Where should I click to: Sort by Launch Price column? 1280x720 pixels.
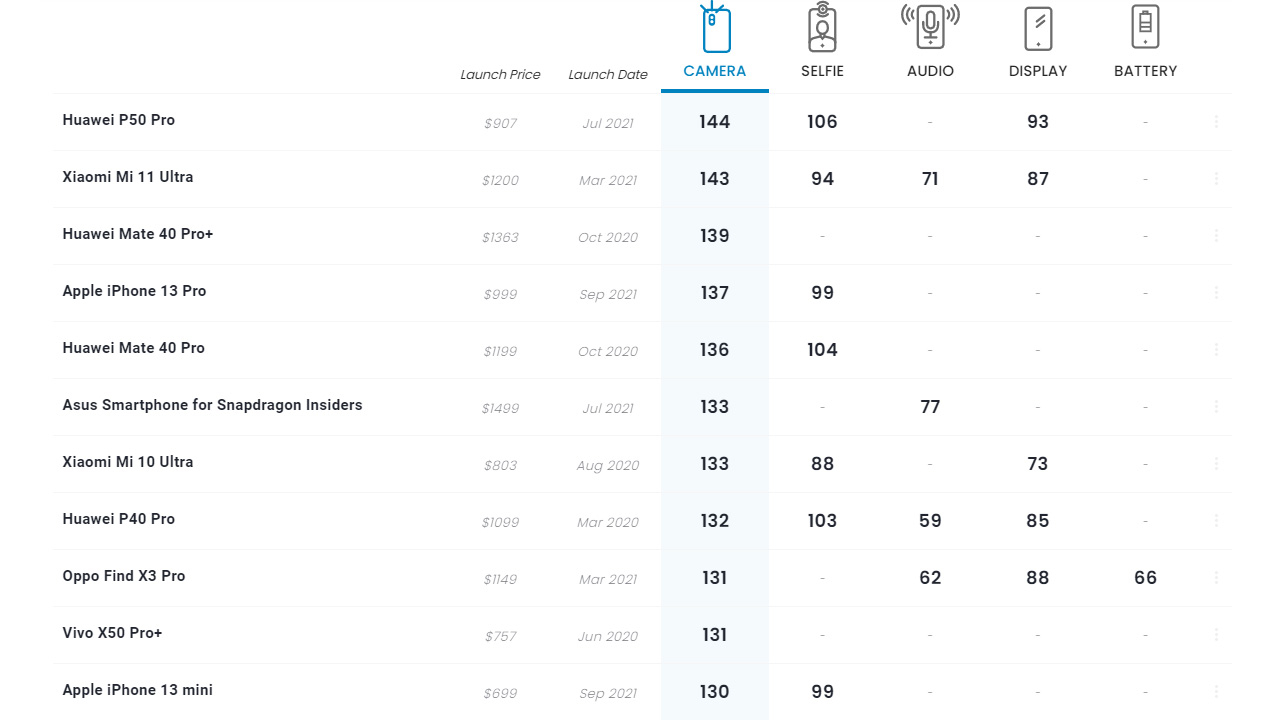500,75
